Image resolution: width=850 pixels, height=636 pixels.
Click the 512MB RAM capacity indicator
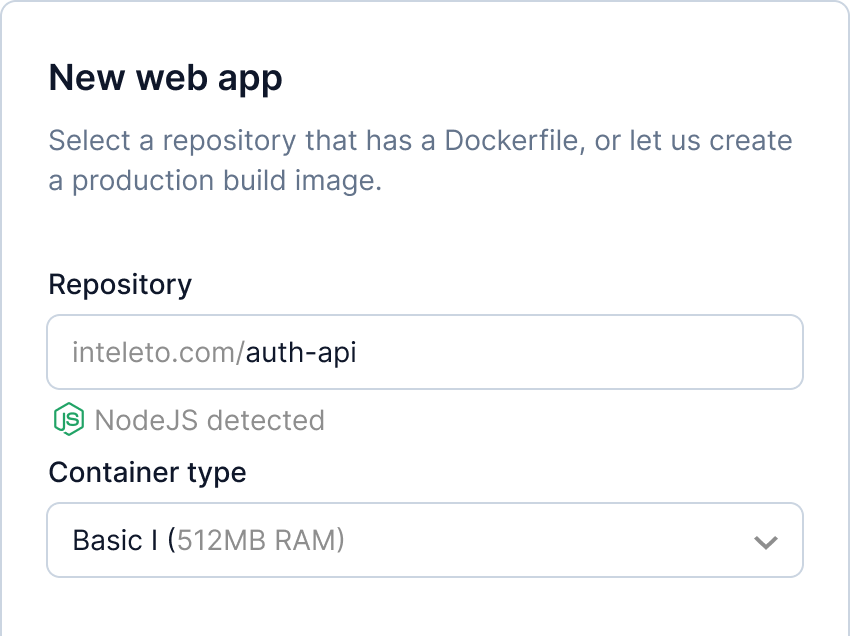(x=256, y=540)
